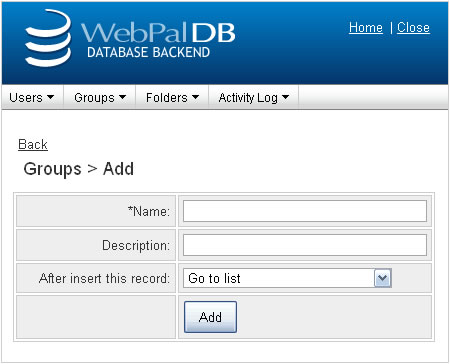Screen dimensions: 450x364
Task: Open the Activity Log menu
Action: pos(253,98)
